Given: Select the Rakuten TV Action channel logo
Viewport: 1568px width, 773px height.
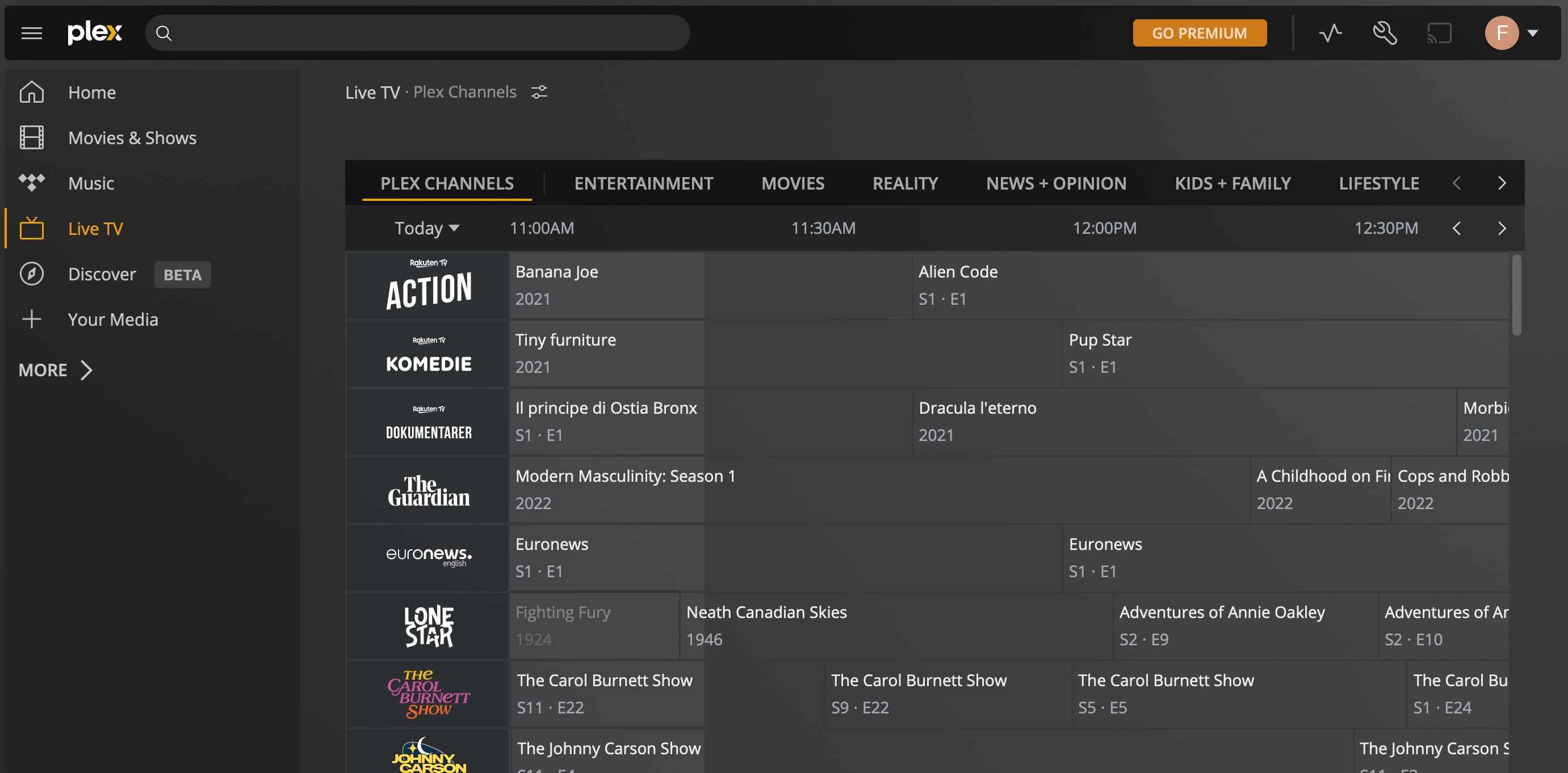Looking at the screenshot, I should [429, 285].
